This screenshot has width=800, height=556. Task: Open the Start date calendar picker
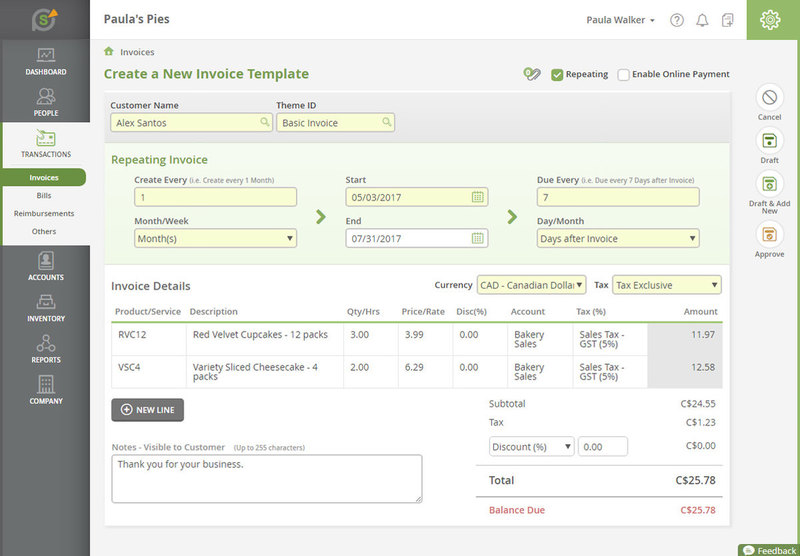click(x=478, y=197)
